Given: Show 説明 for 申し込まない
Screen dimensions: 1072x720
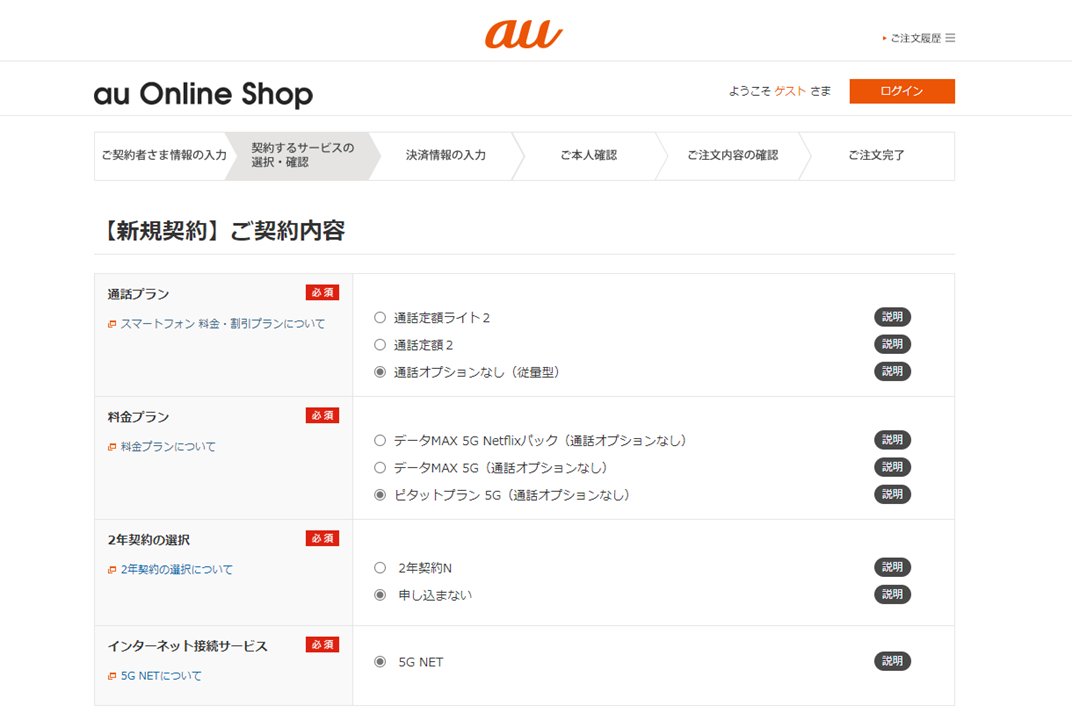Looking at the screenshot, I should [x=892, y=594].
